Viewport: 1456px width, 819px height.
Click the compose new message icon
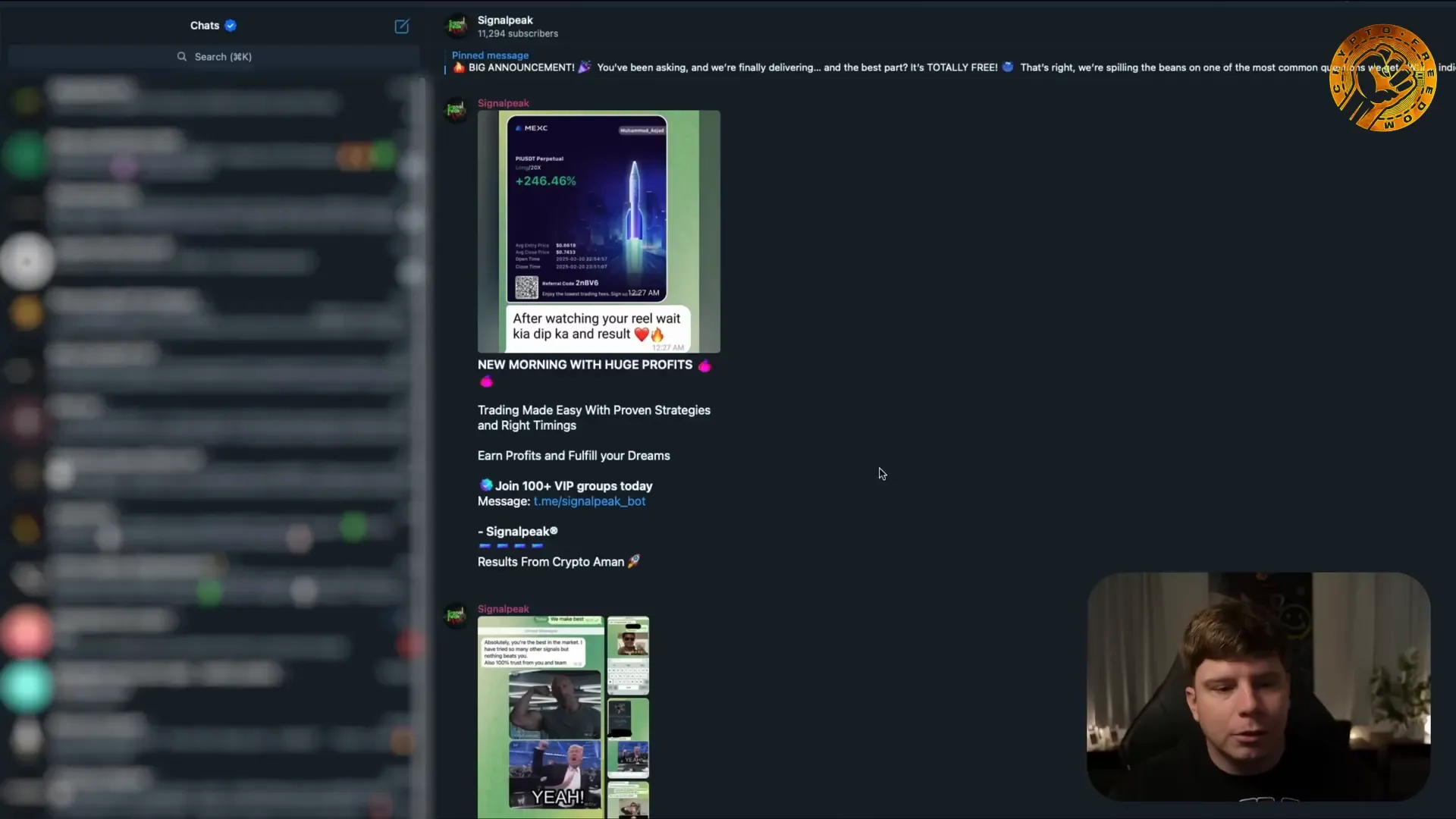[402, 27]
